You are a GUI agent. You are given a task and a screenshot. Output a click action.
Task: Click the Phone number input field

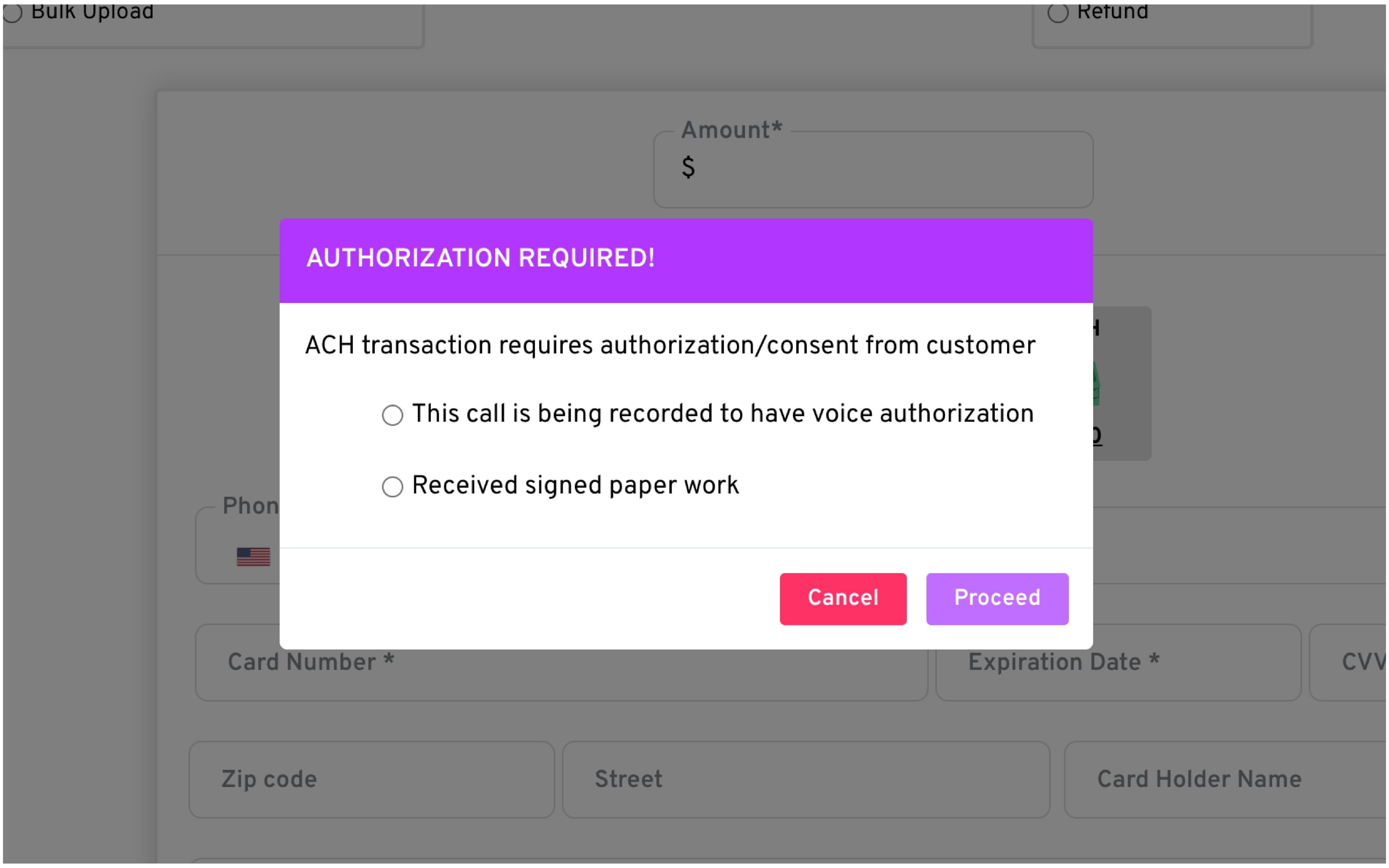1234,545
